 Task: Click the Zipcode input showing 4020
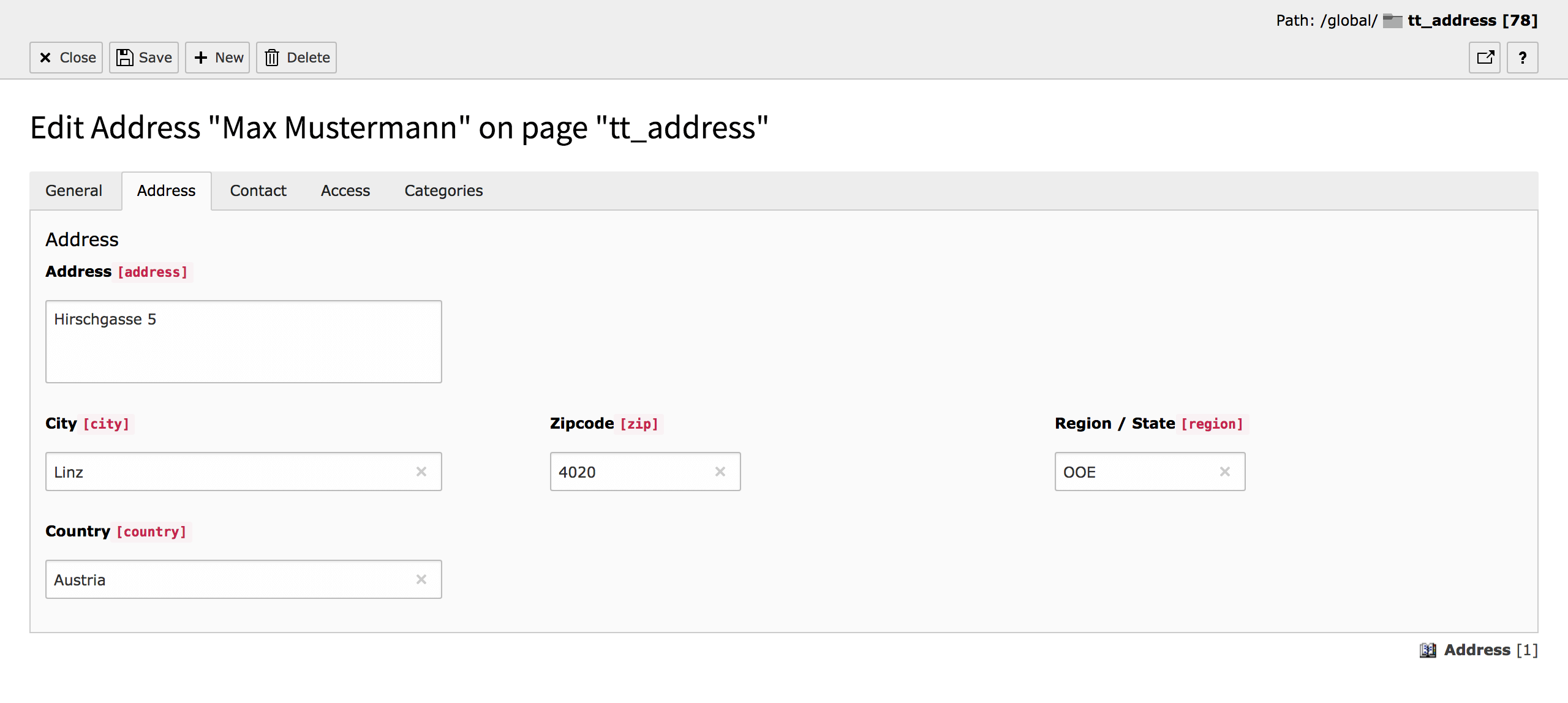631,472
